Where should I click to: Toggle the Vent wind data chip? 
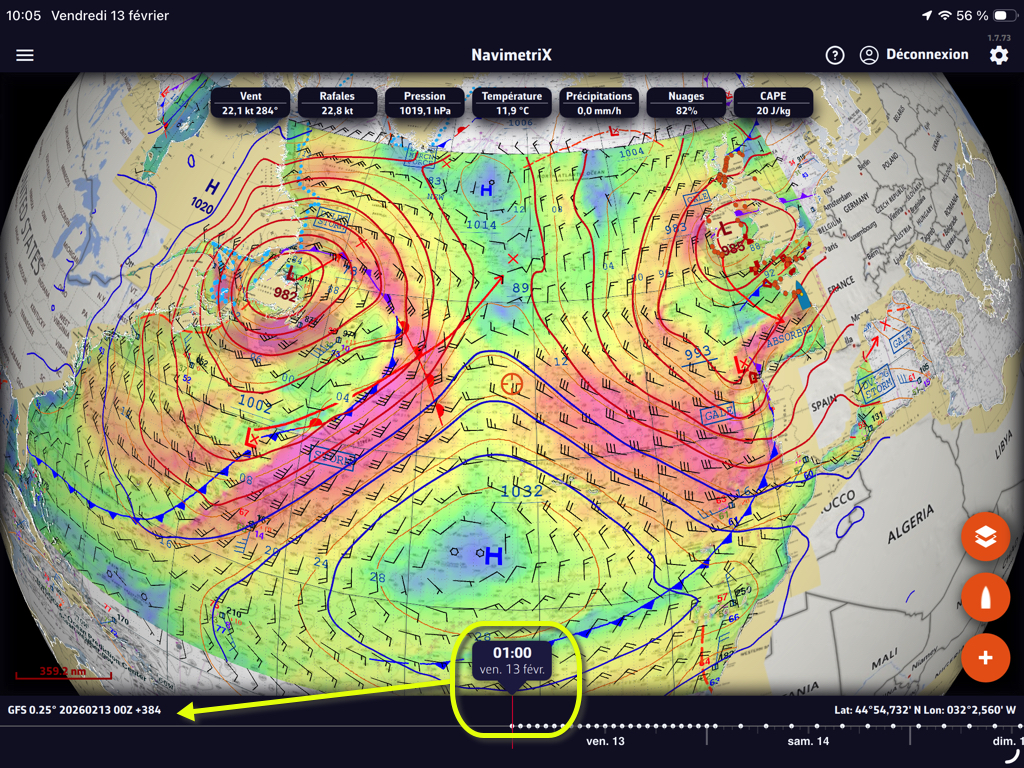(x=250, y=103)
